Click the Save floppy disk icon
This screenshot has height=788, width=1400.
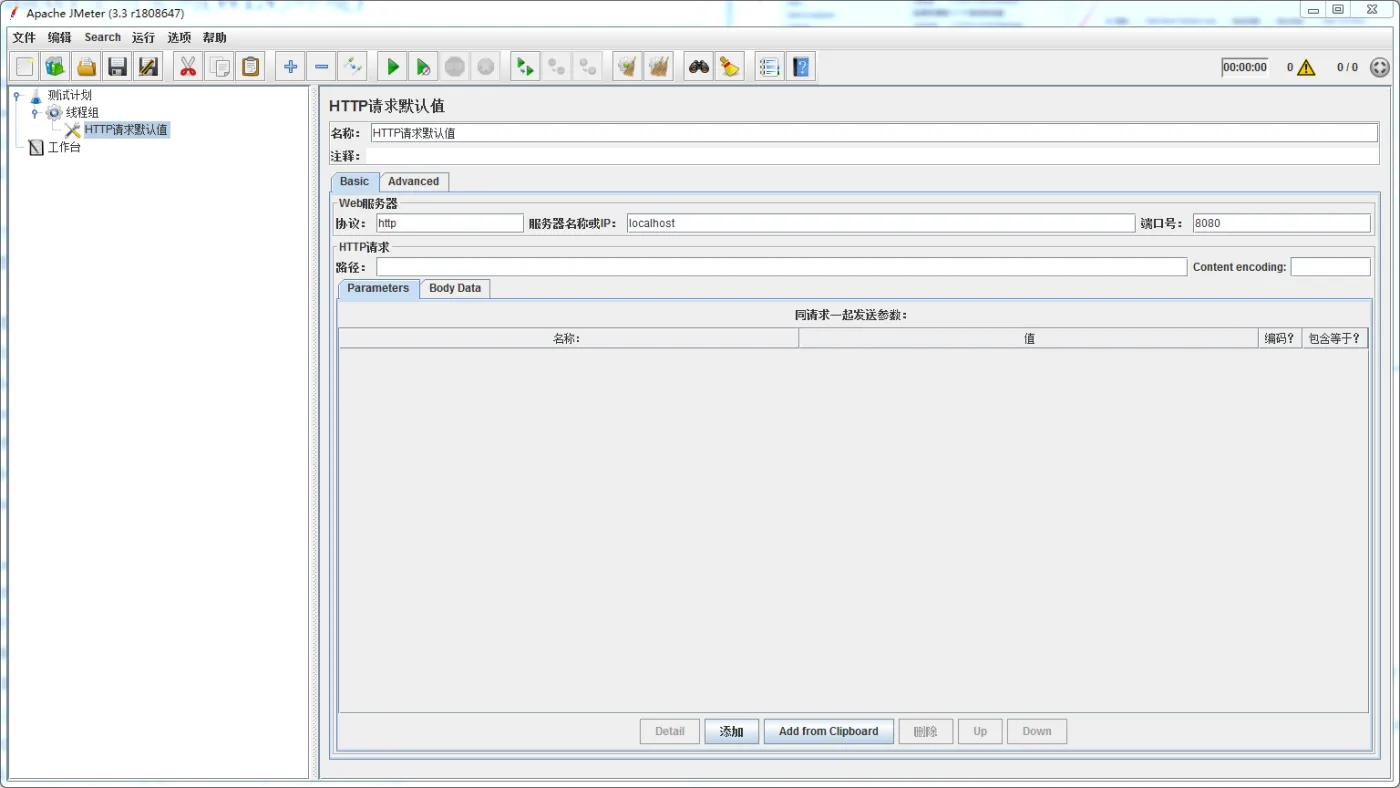[118, 67]
